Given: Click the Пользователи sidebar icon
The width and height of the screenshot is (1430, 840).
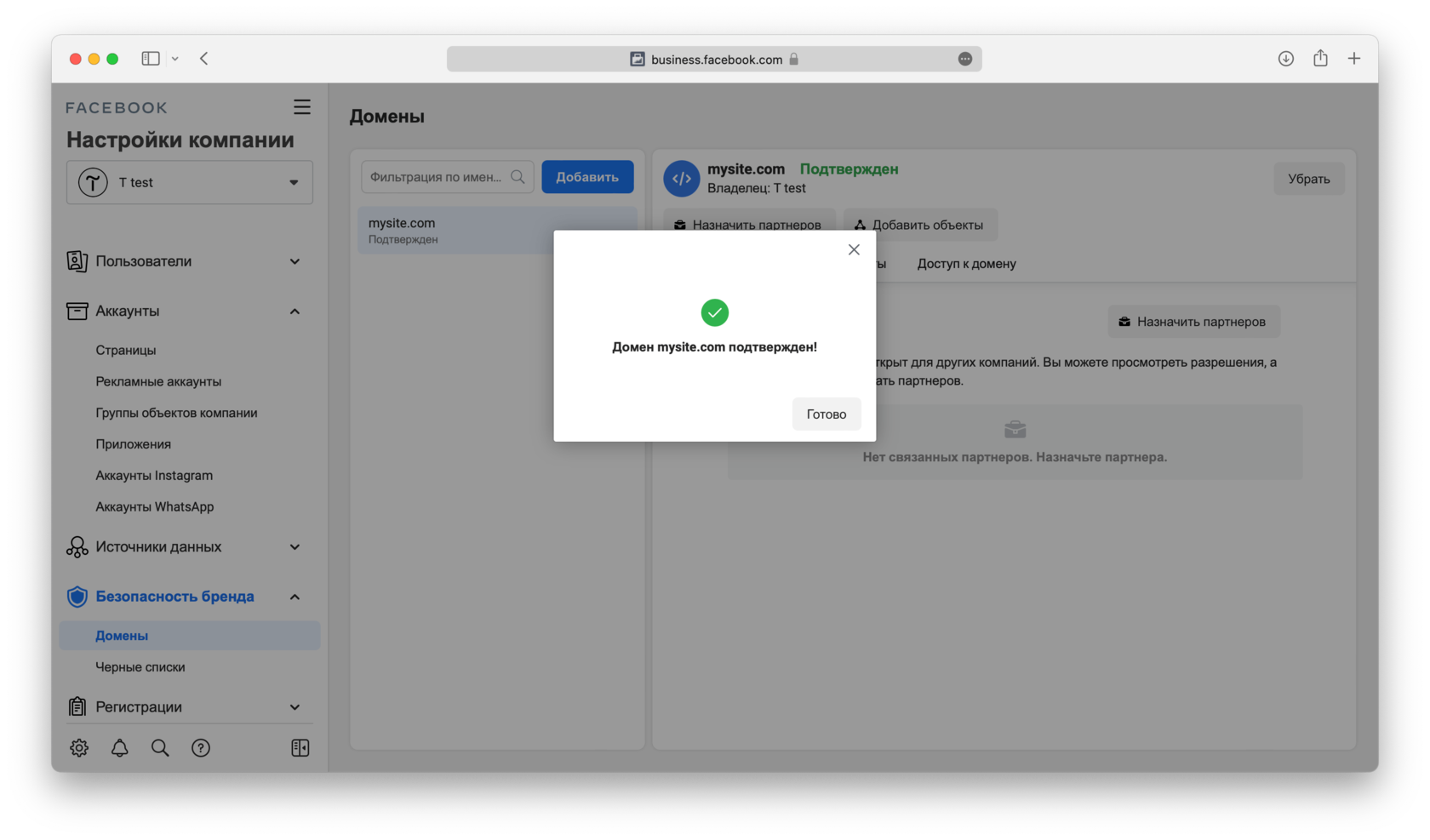Looking at the screenshot, I should [77, 261].
